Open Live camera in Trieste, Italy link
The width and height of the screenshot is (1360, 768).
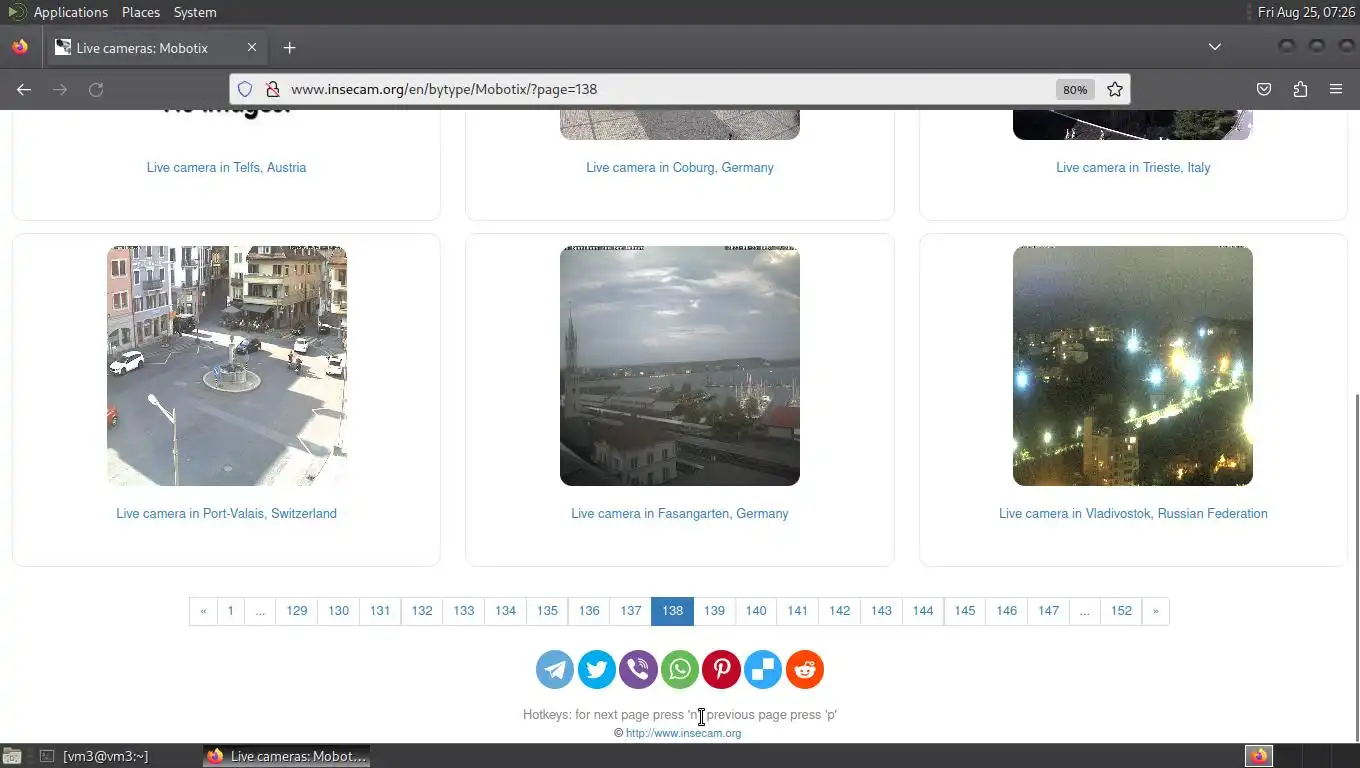coord(1133,167)
